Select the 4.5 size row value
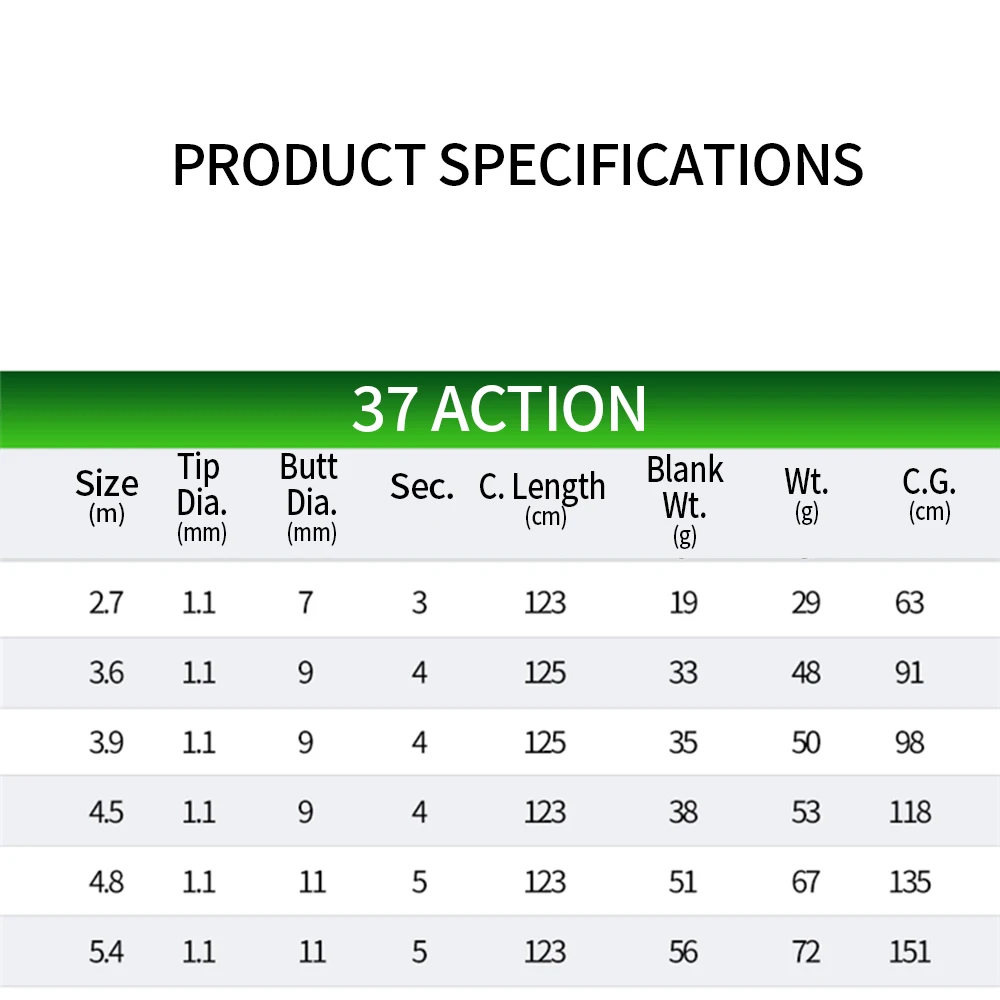The width and height of the screenshot is (1000, 1000). click(x=106, y=812)
